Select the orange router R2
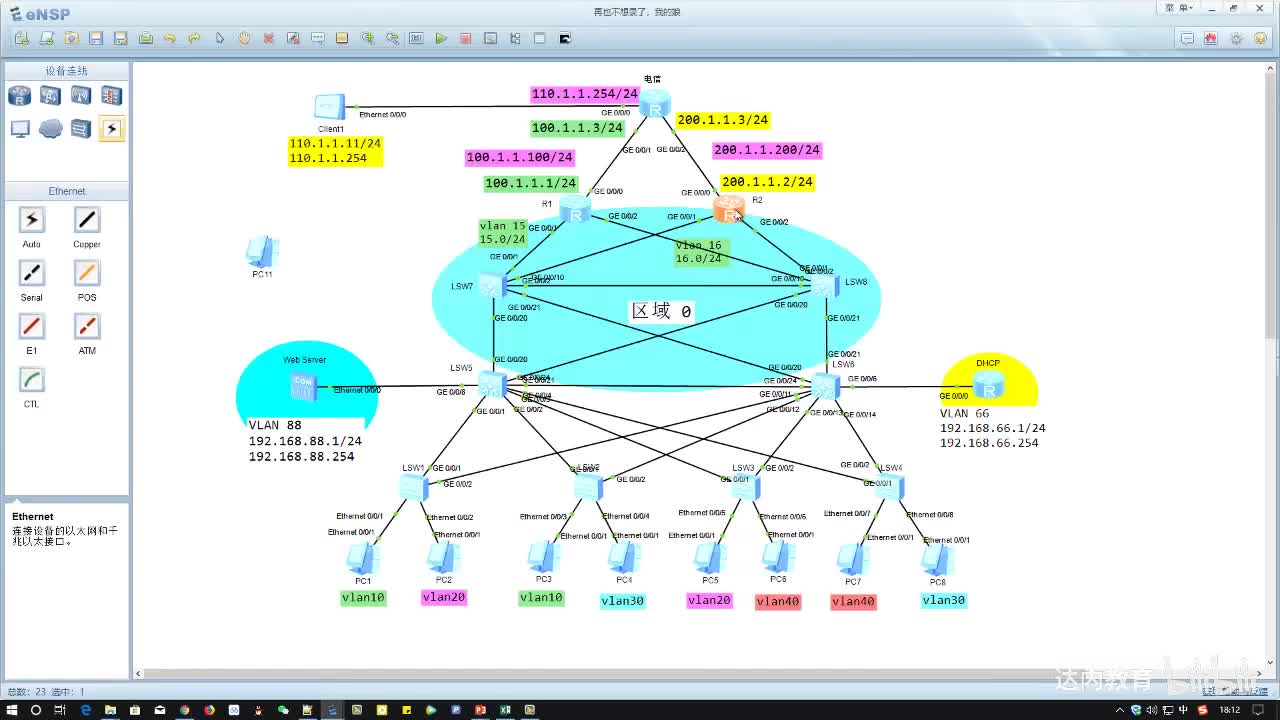 pyautogui.click(x=729, y=208)
